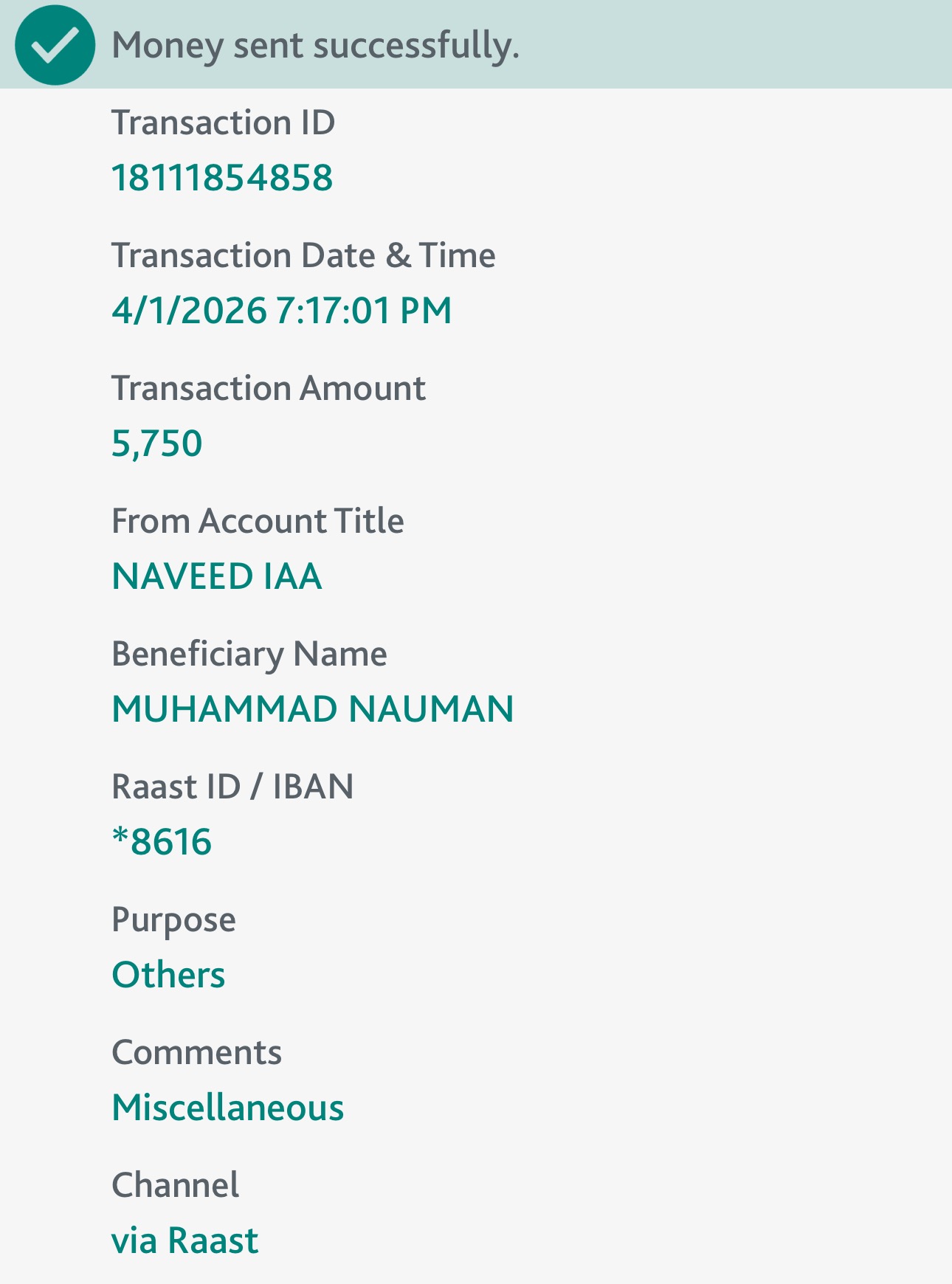
Task: Click the Beneficiary Name label
Action: click(249, 654)
